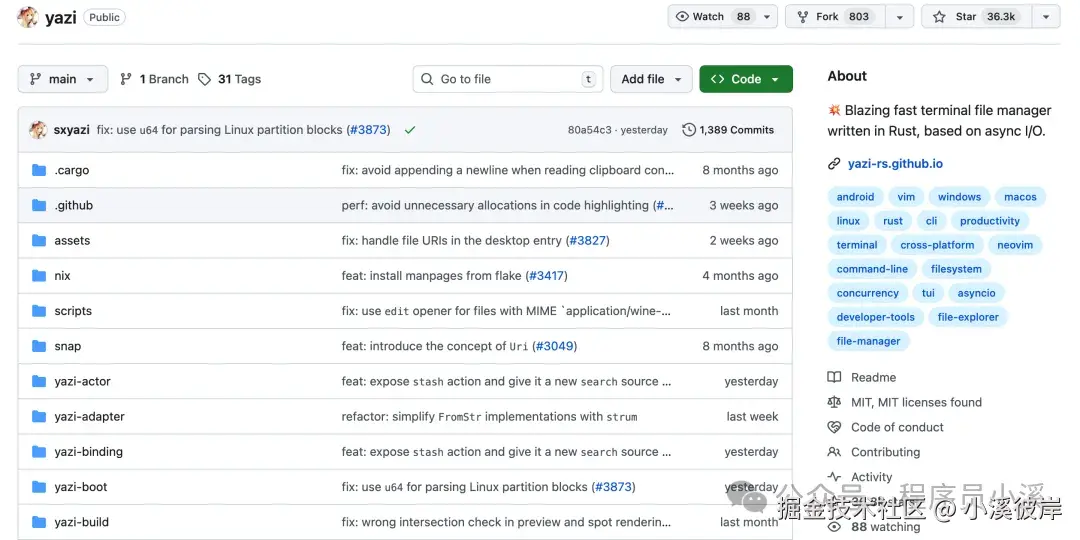
Task: Open the .github folder icon
Action: 39,205
